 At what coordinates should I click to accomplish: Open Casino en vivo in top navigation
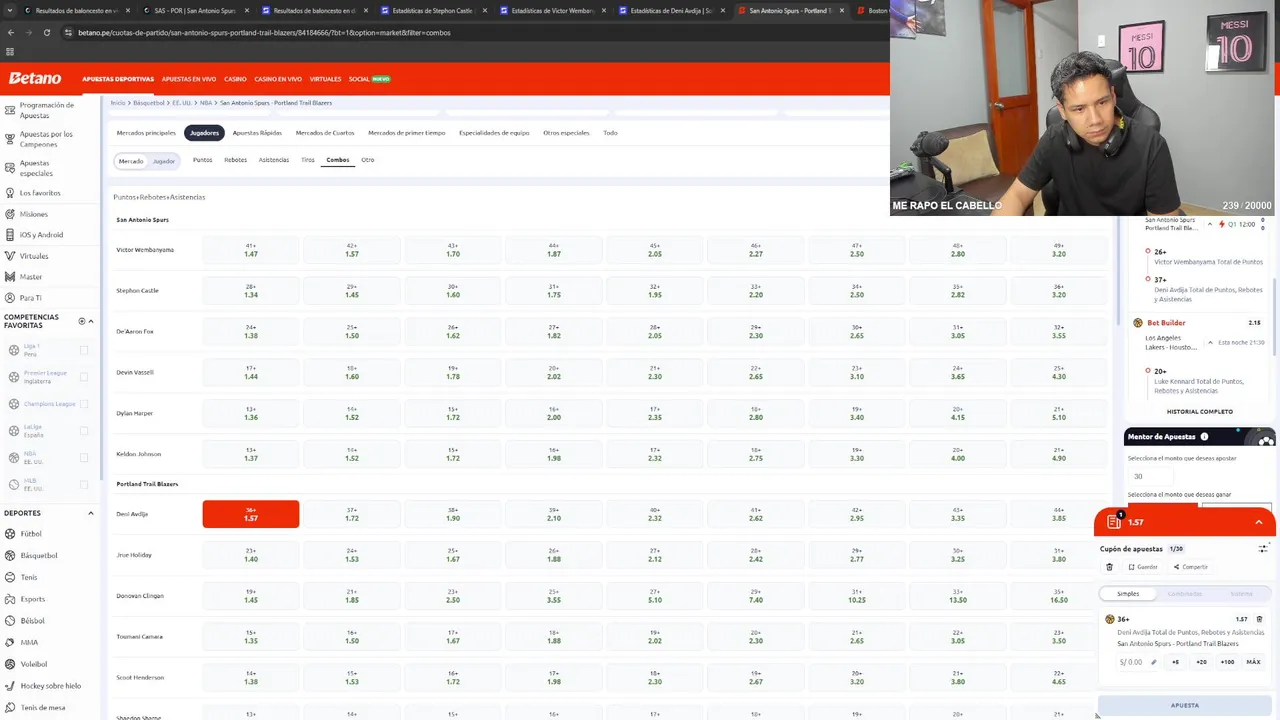point(278,79)
